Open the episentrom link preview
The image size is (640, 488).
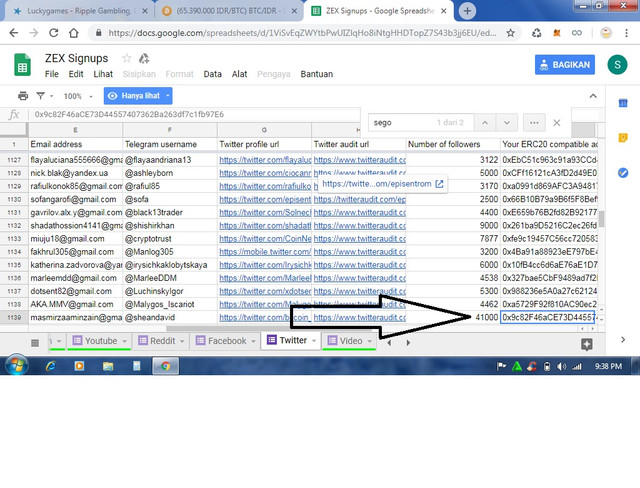[382, 184]
